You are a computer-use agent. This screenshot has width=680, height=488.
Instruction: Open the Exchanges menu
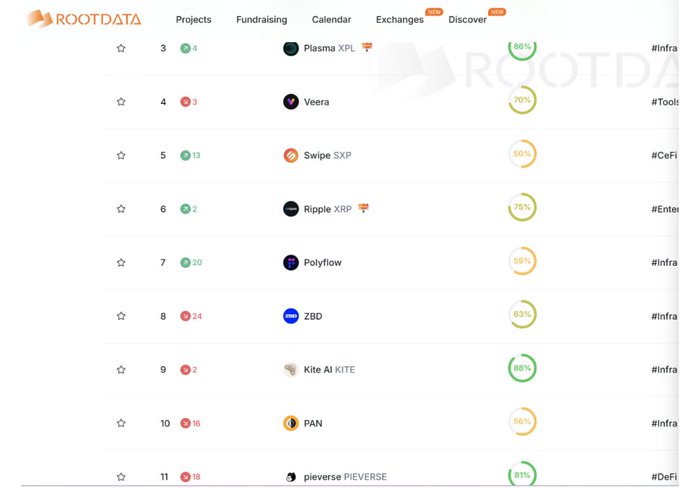pos(400,20)
